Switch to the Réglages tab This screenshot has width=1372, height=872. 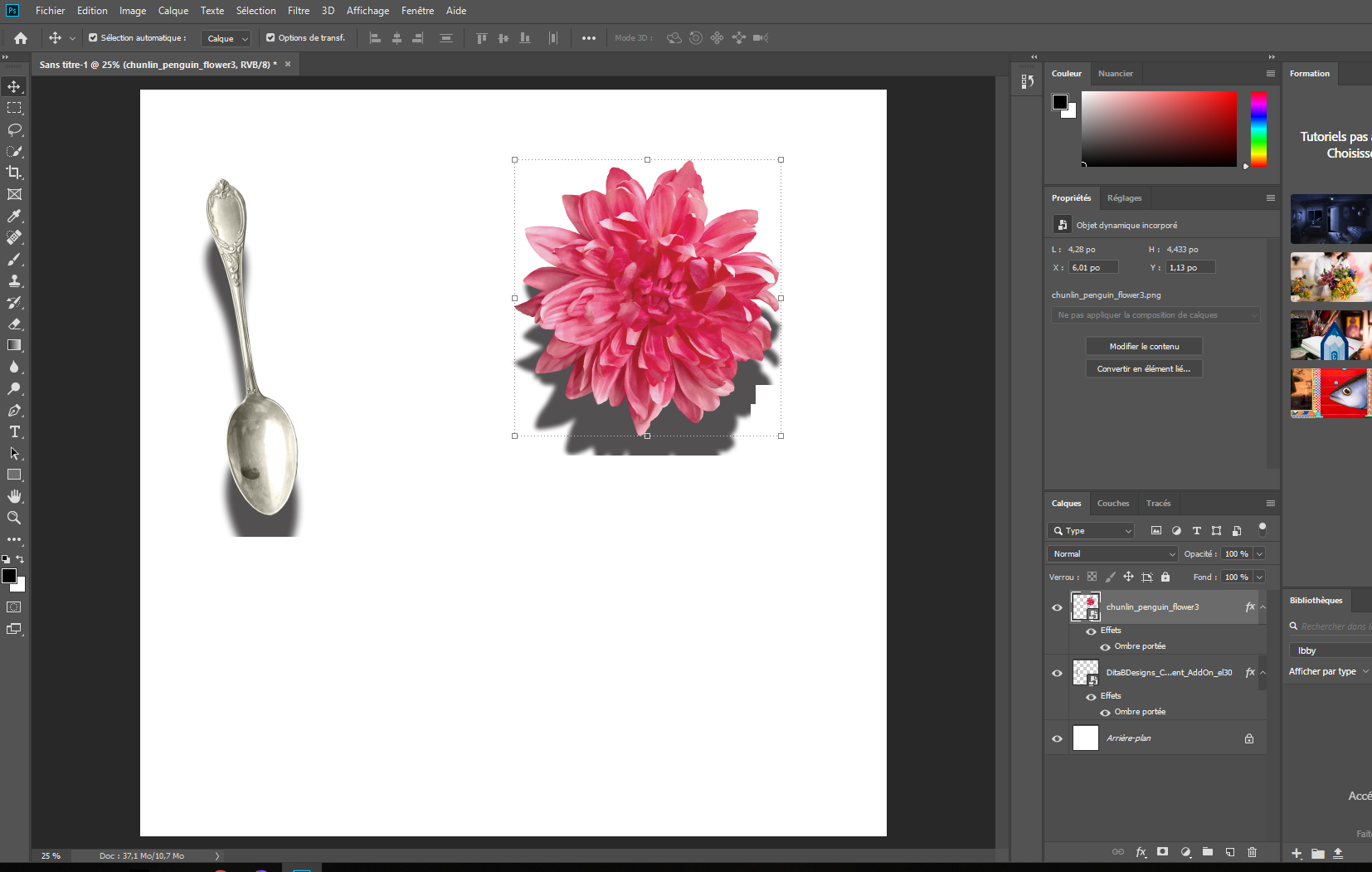pos(1124,198)
